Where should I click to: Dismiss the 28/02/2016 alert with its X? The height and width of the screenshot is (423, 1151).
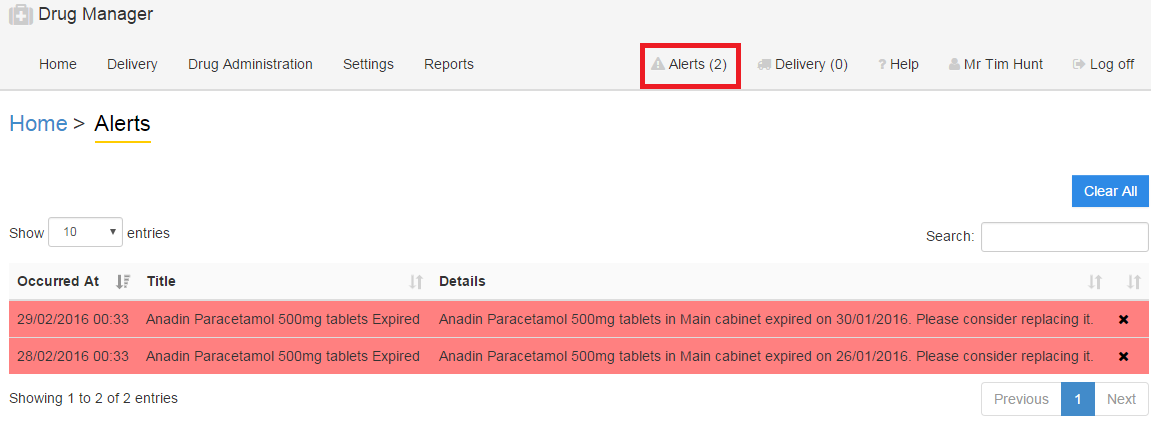pyautogui.click(x=1123, y=356)
